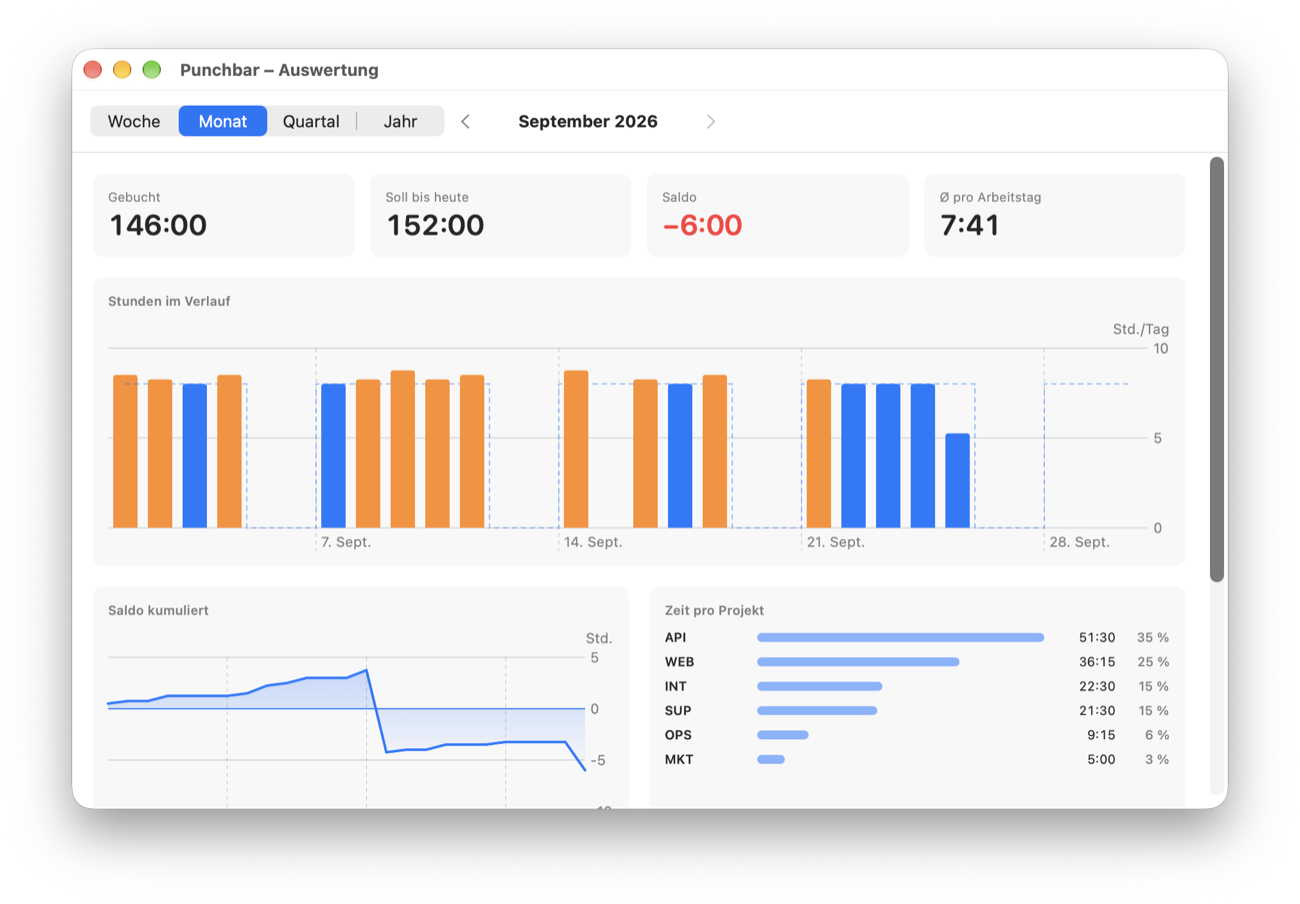Click the 6 % share value
The height and width of the screenshot is (904, 1300).
[1157, 735]
